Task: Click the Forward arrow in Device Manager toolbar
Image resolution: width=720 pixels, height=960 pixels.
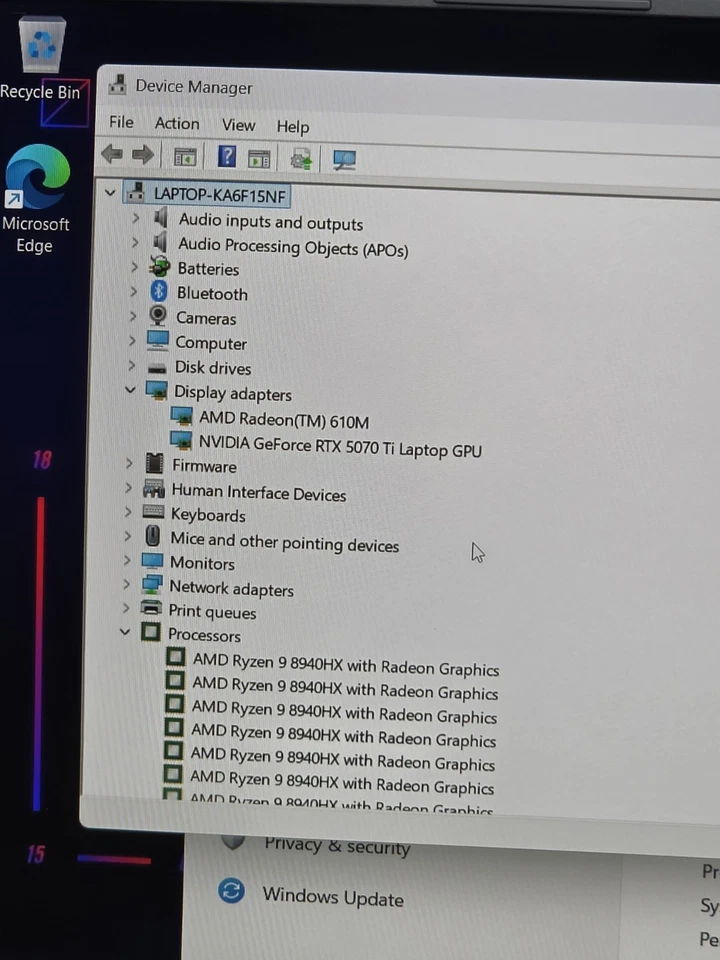Action: point(143,154)
